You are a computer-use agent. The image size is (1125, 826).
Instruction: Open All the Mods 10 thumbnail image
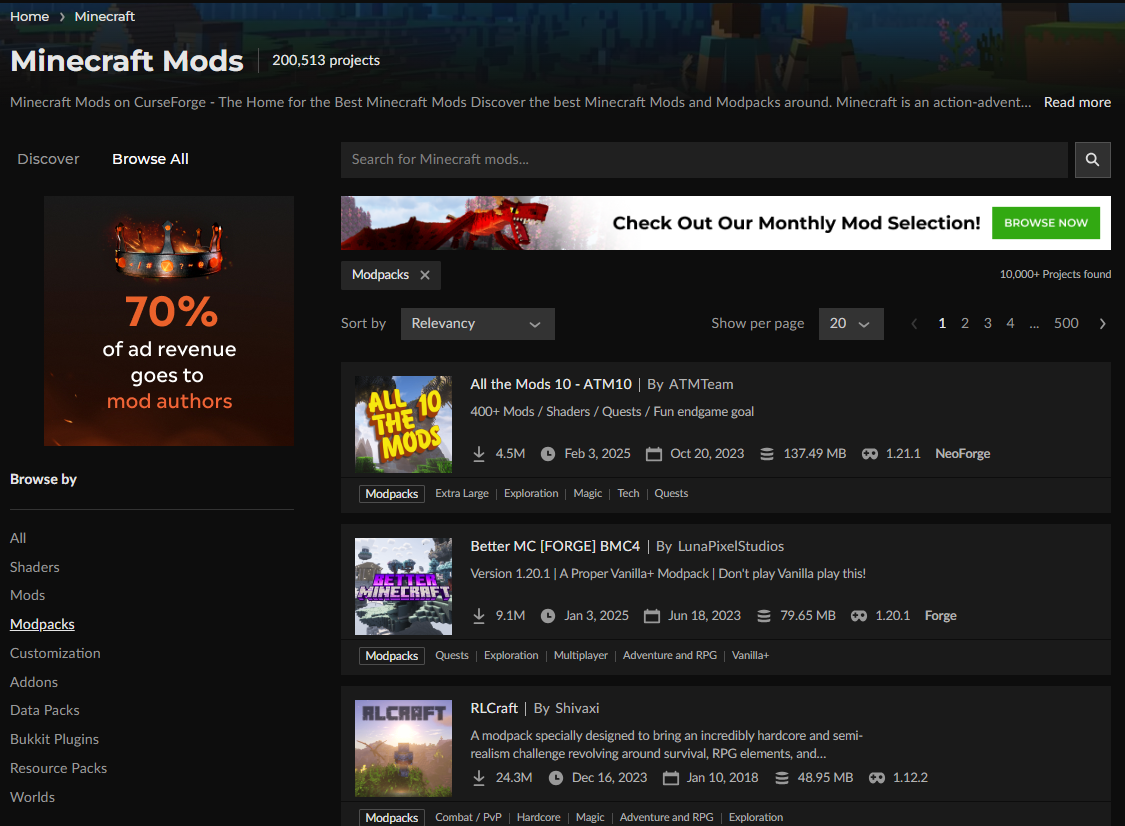[x=403, y=424]
